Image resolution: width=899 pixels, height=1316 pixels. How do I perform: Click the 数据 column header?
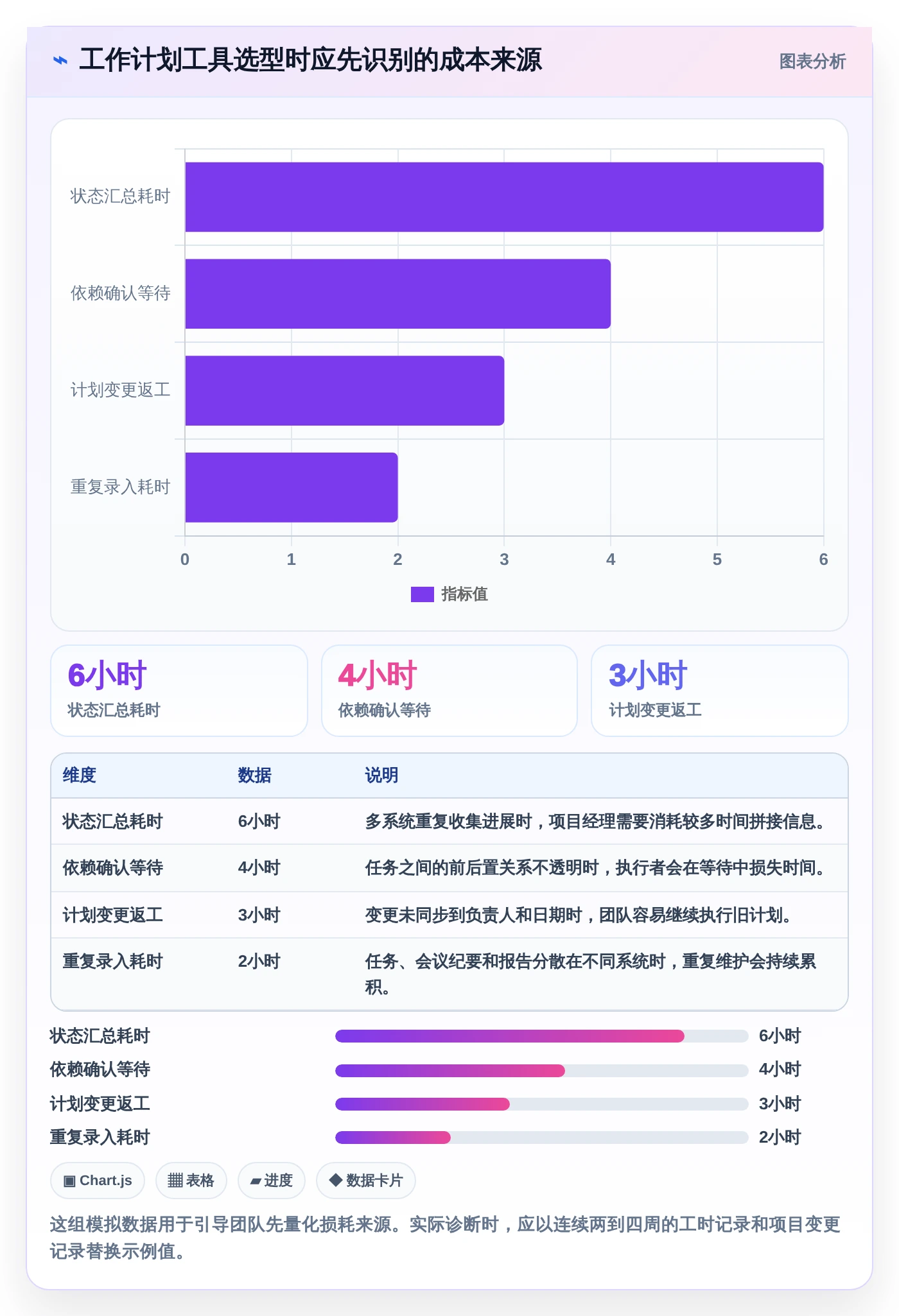(255, 775)
